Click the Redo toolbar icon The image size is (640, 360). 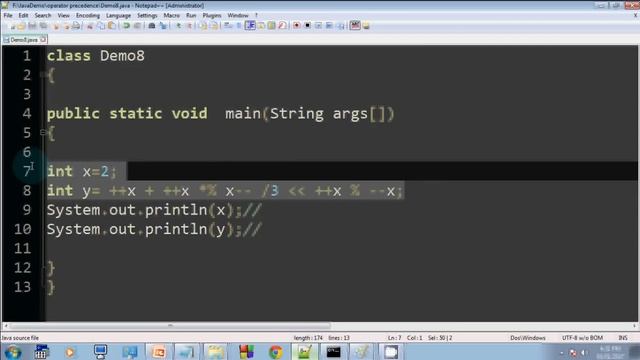pyautogui.click(x=137, y=26)
